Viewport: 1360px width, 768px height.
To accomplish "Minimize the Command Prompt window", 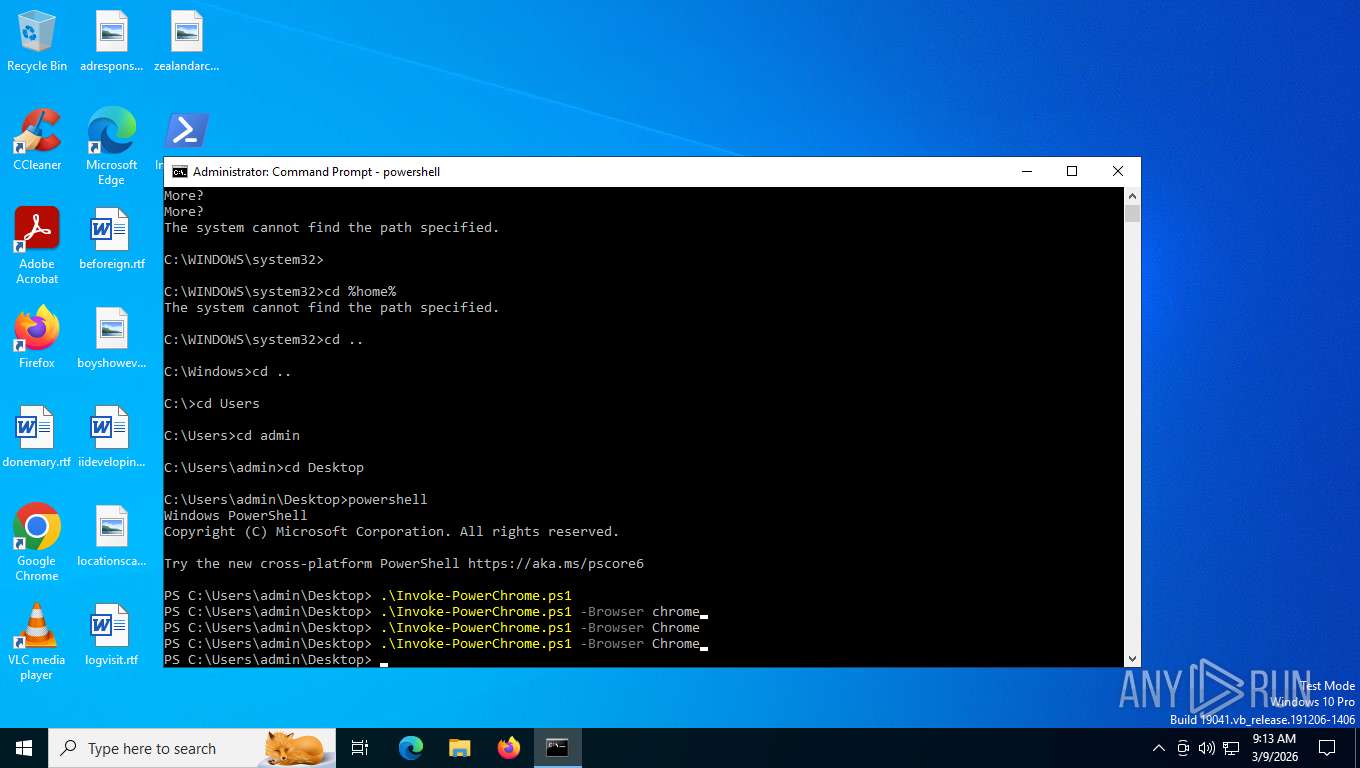I will [x=1026, y=172].
